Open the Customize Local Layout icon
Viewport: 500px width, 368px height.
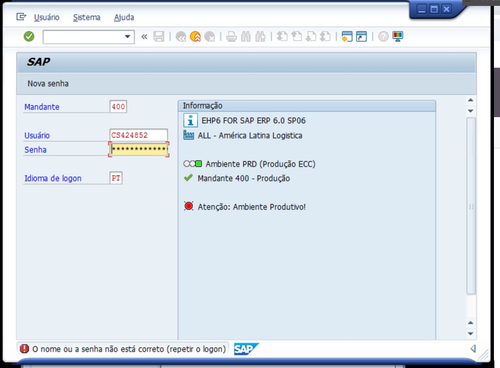coord(398,37)
